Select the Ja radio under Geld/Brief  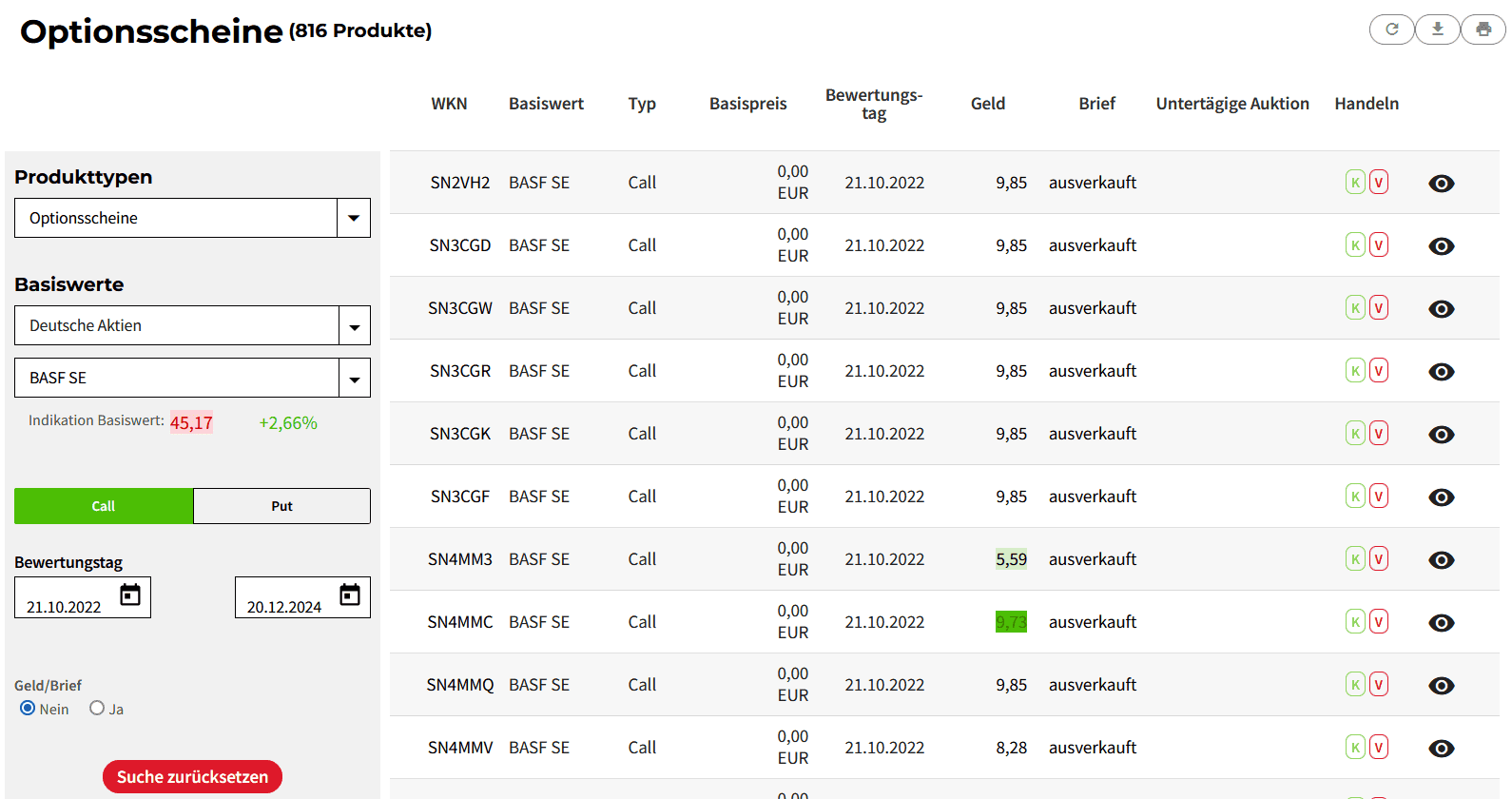[x=97, y=708]
